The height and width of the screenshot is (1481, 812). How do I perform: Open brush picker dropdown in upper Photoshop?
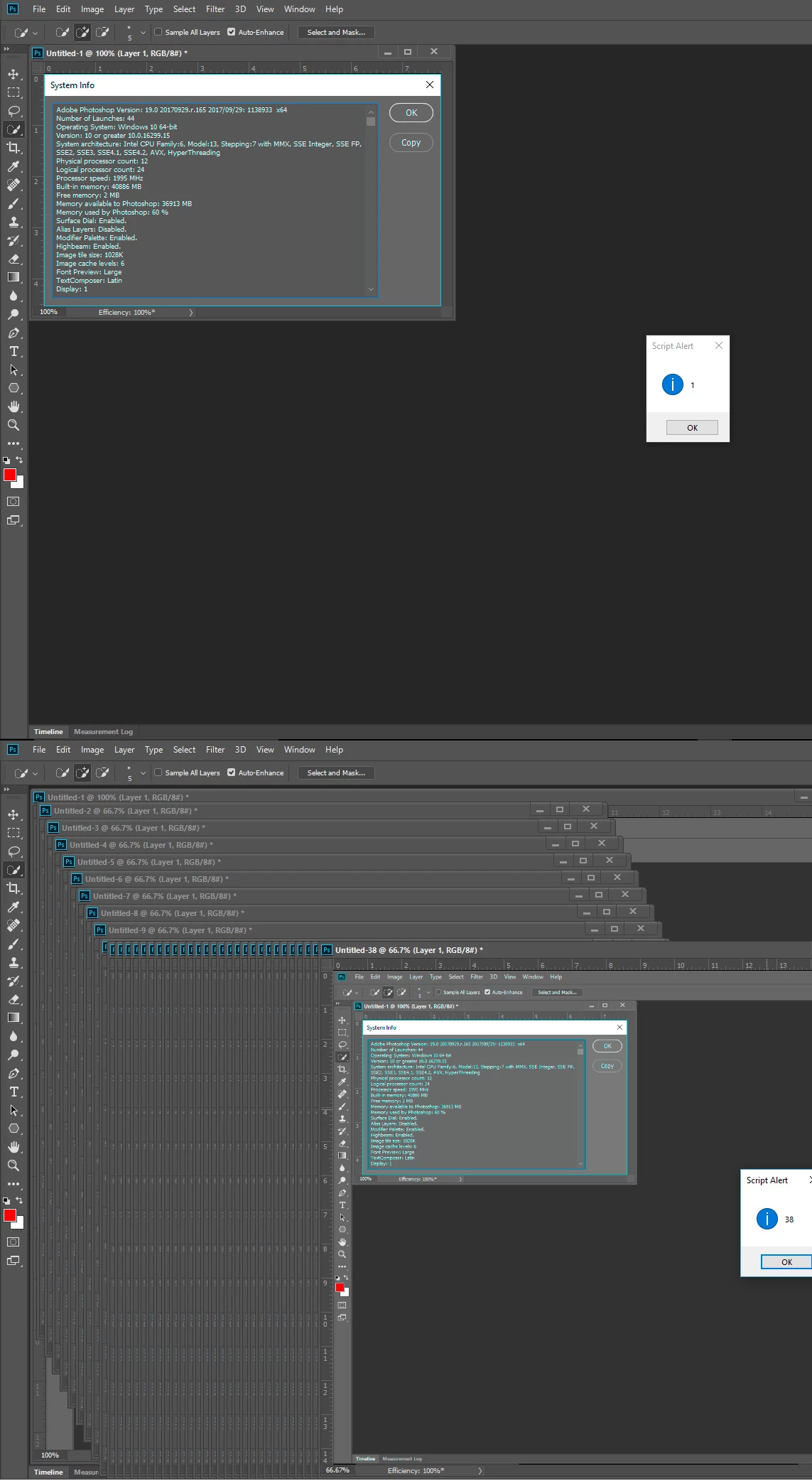pyautogui.click(x=143, y=33)
